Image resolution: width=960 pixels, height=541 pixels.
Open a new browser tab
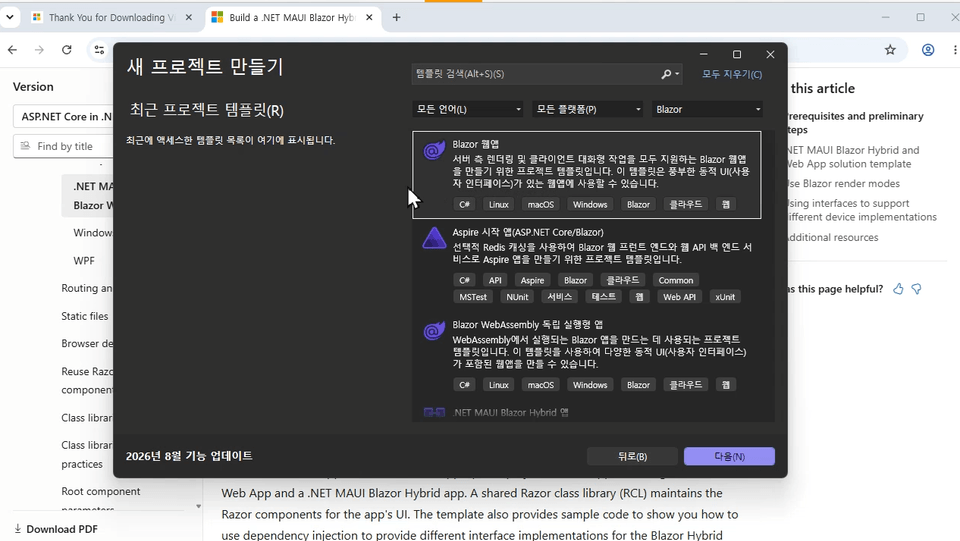(x=397, y=17)
